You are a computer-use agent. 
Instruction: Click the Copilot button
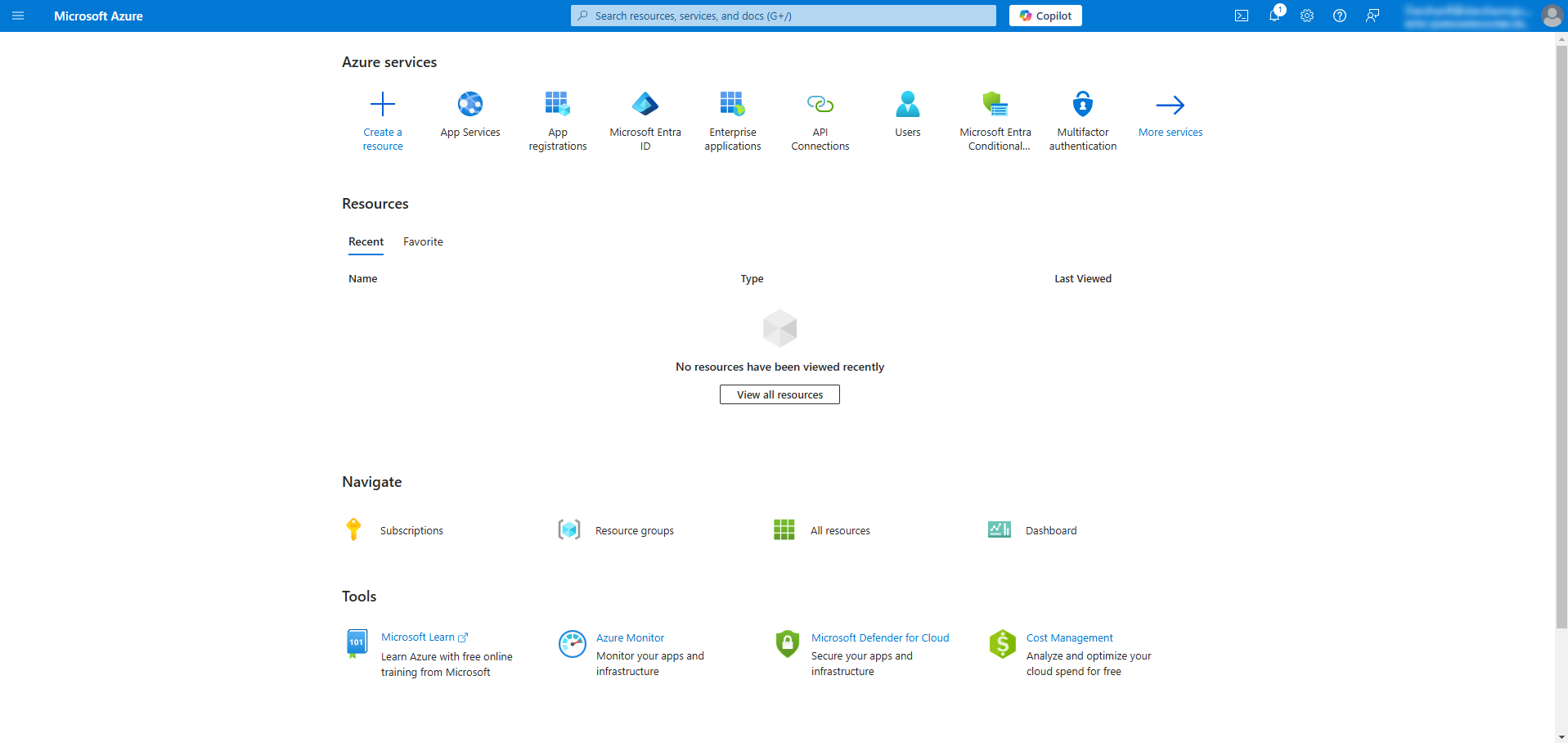1045,16
